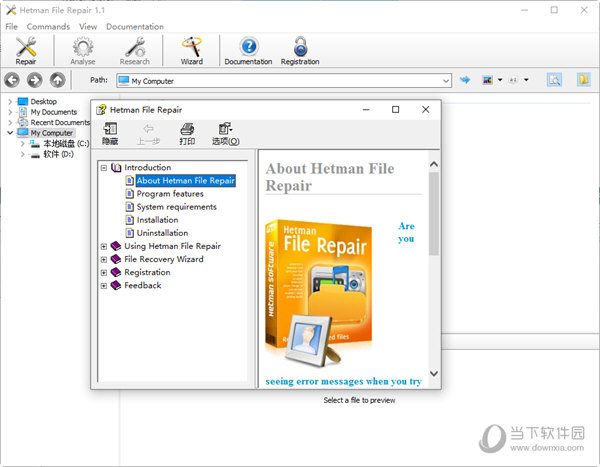The height and width of the screenshot is (467, 600).
Task: Expand the Feedback help section
Action: click(104, 286)
